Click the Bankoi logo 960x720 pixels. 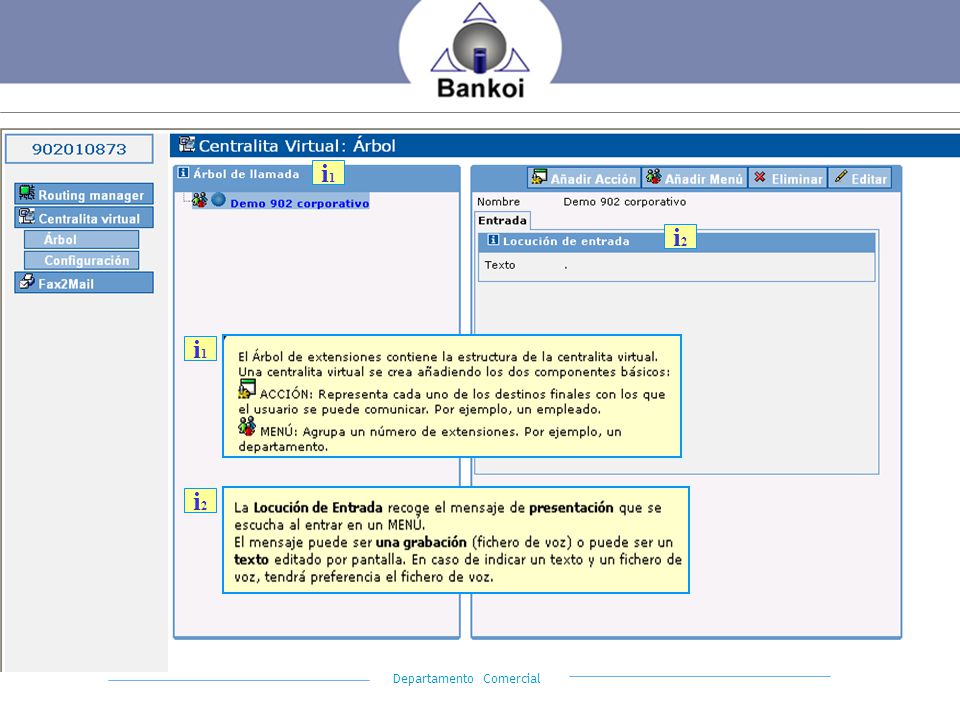coord(480,51)
